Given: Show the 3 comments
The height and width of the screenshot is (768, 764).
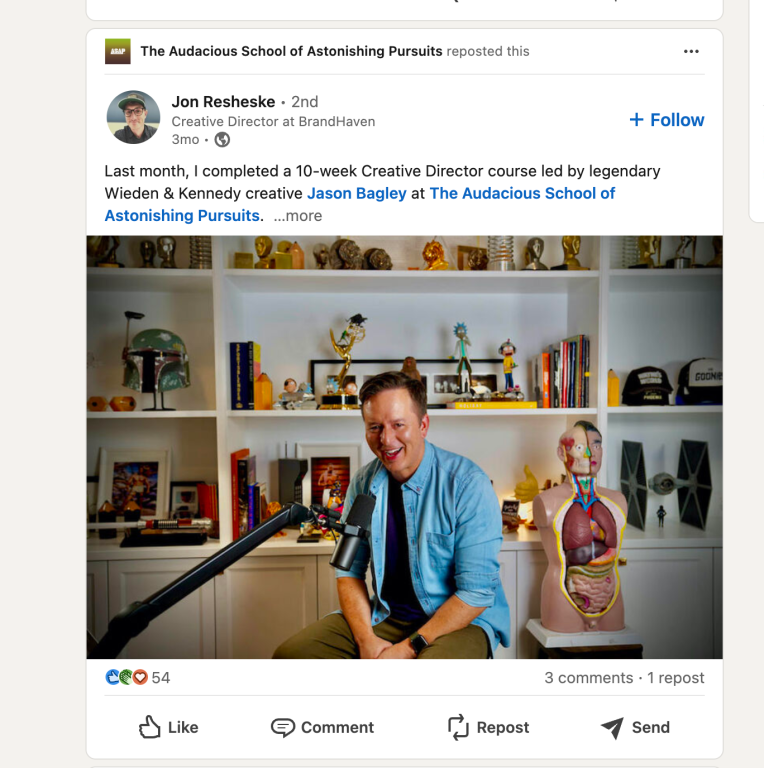Looking at the screenshot, I should [588, 677].
